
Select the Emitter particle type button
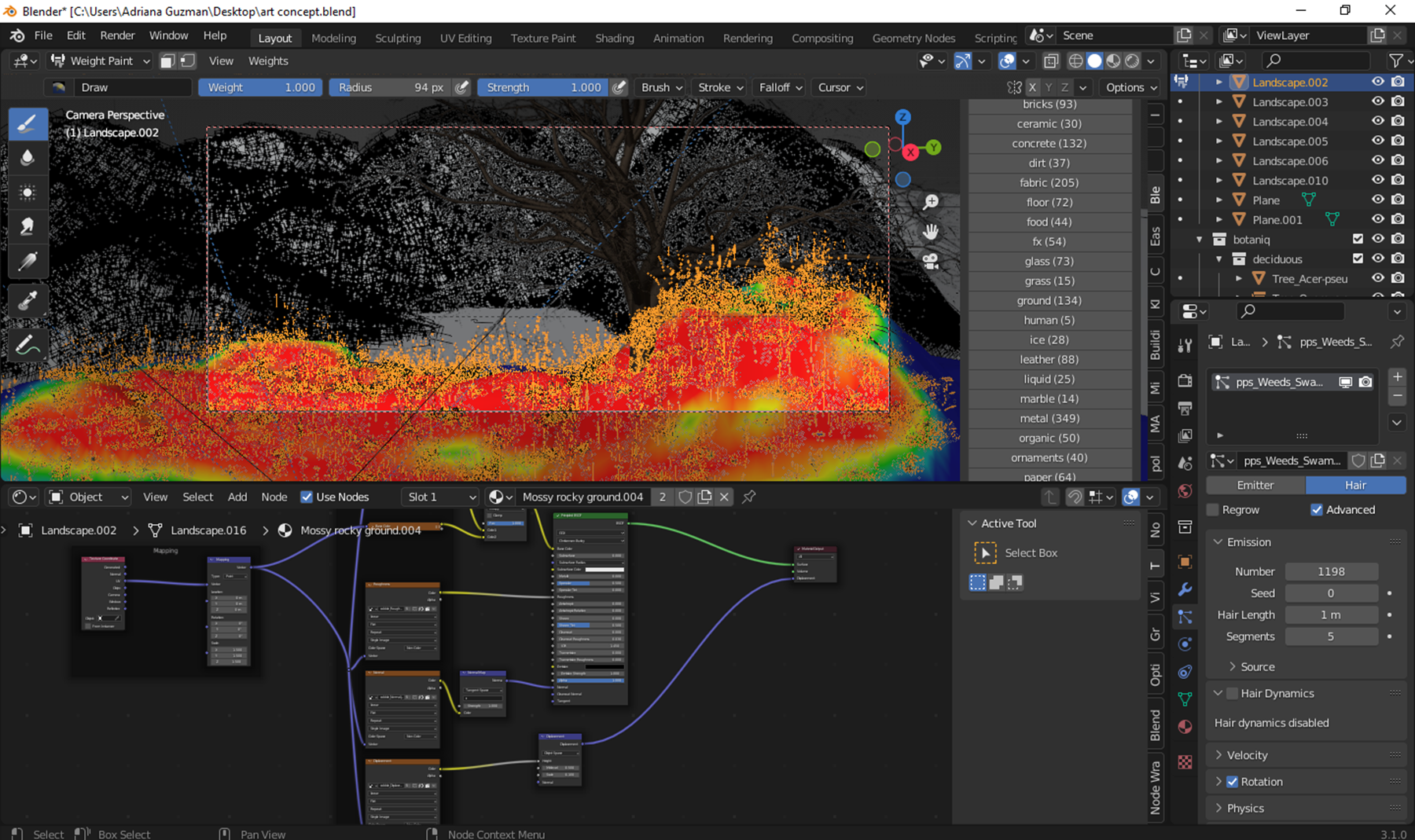pos(1255,485)
